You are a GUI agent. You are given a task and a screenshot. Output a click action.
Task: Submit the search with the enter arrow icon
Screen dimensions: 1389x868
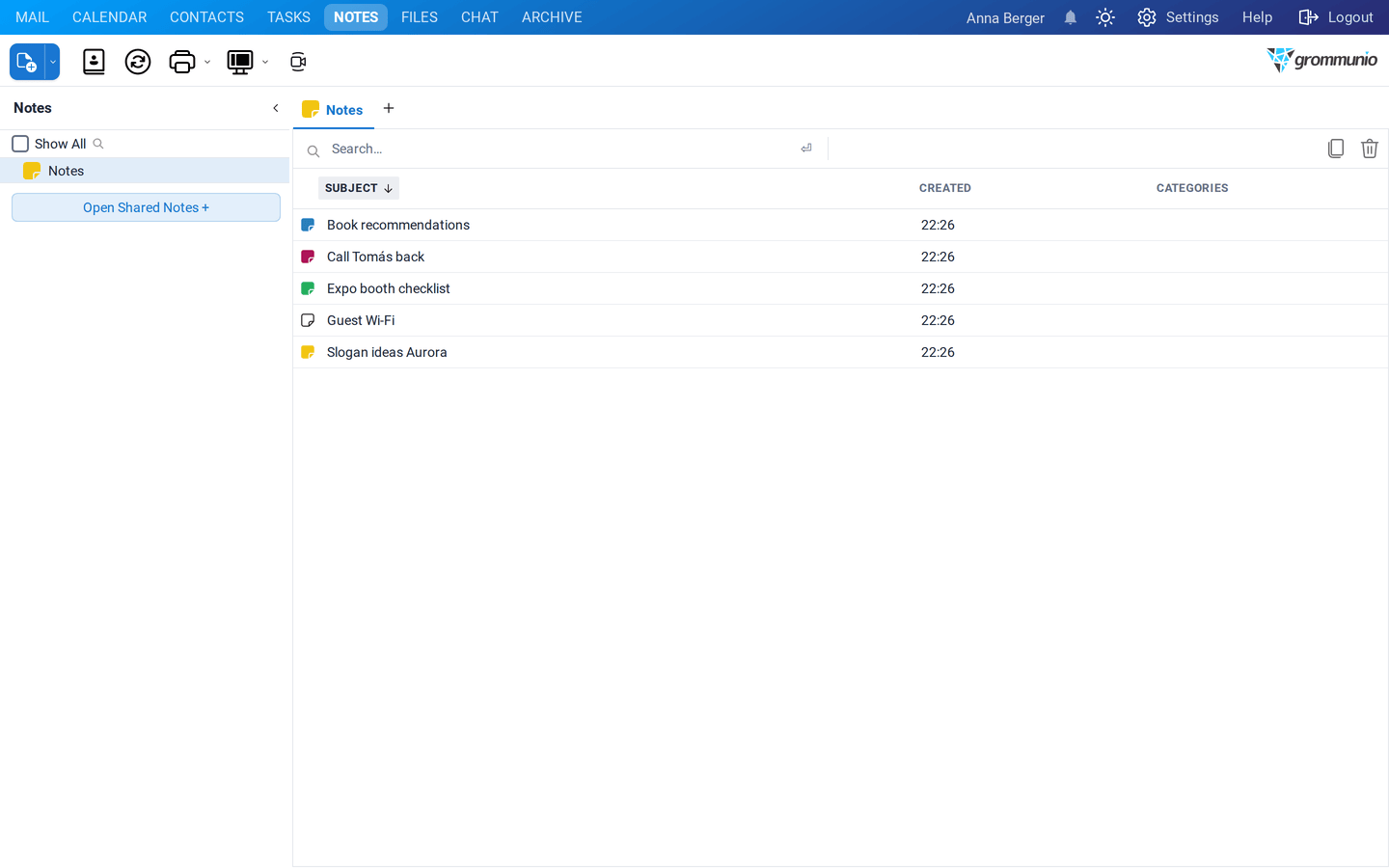click(x=806, y=149)
